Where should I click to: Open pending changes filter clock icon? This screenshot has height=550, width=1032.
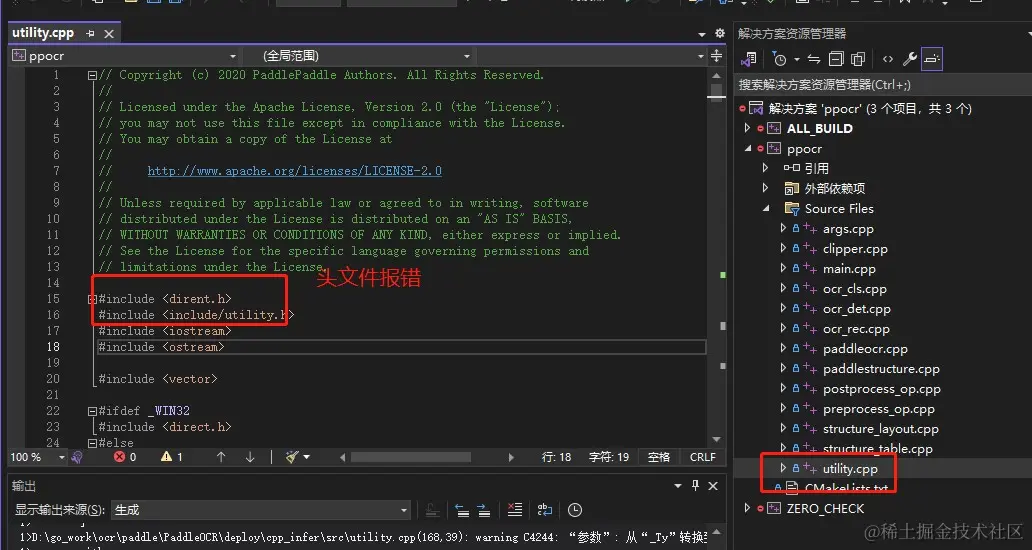click(779, 59)
